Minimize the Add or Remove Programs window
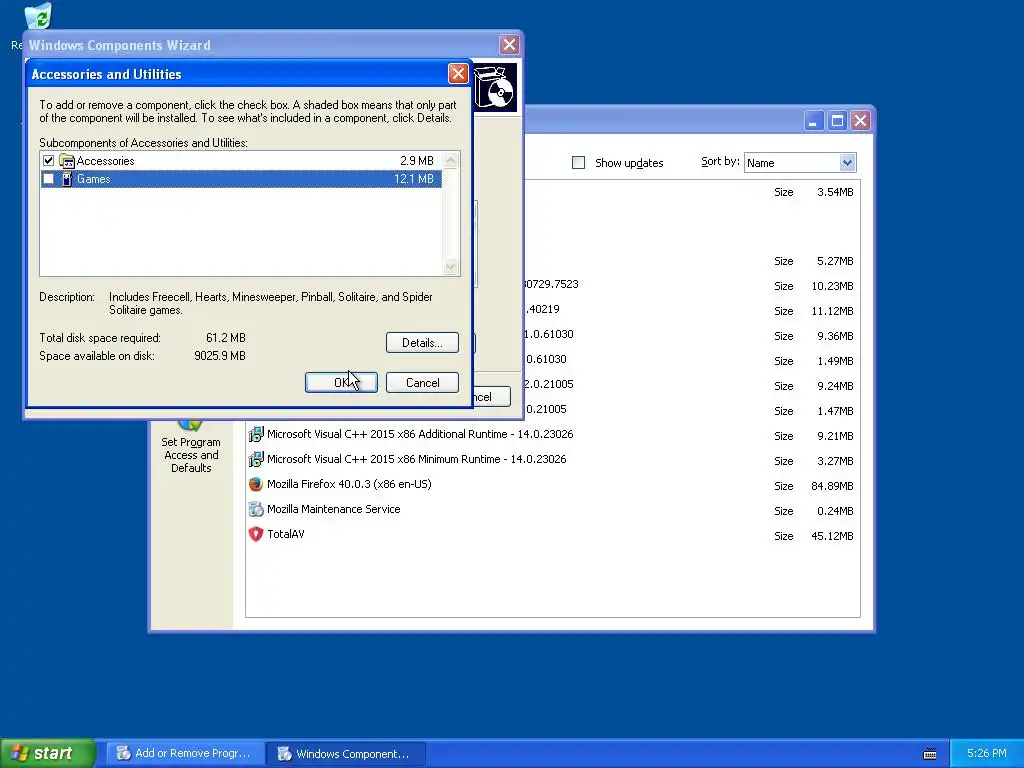Screen dimensions: 1024x768 coord(814,121)
